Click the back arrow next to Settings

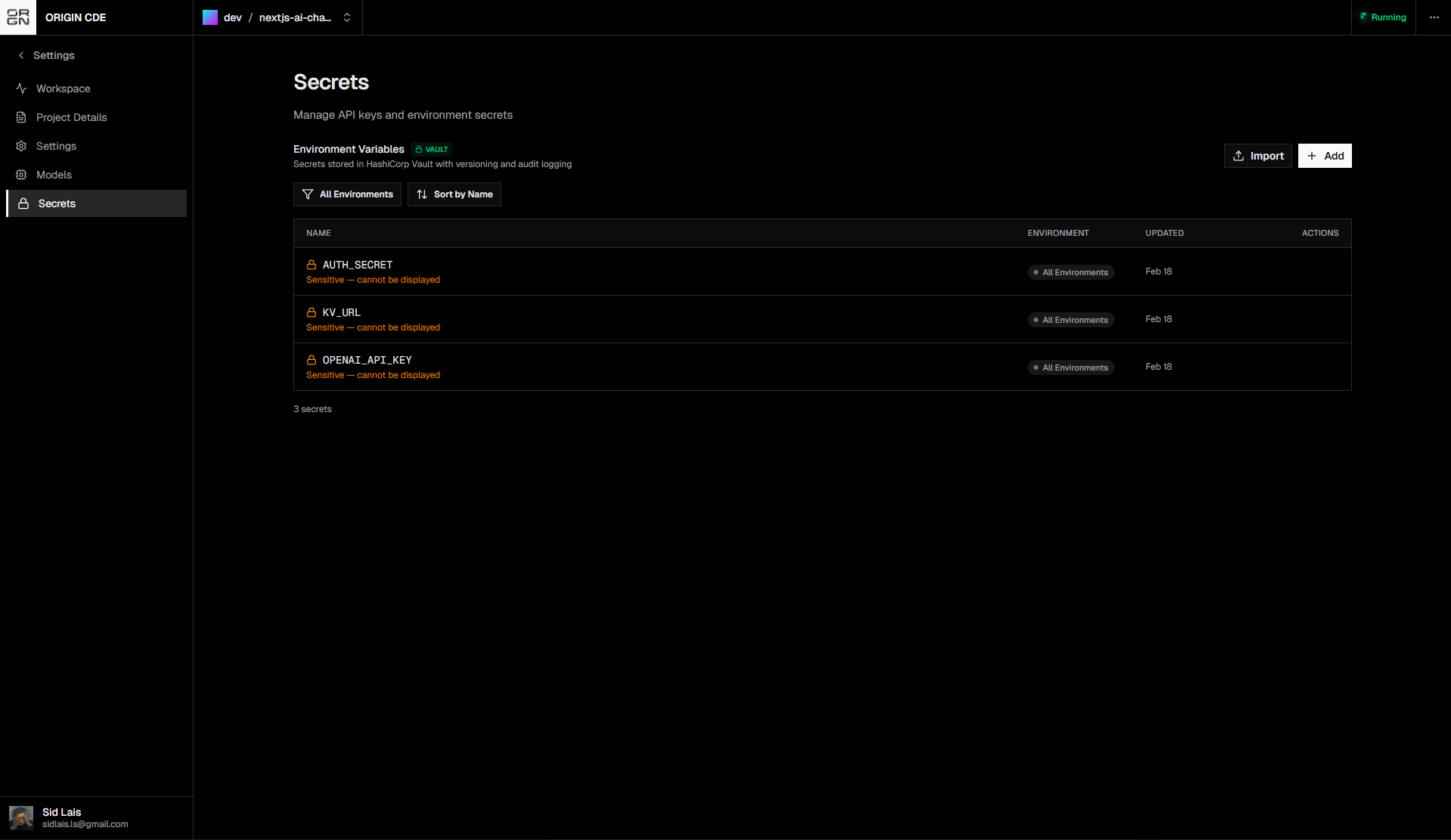(21, 55)
